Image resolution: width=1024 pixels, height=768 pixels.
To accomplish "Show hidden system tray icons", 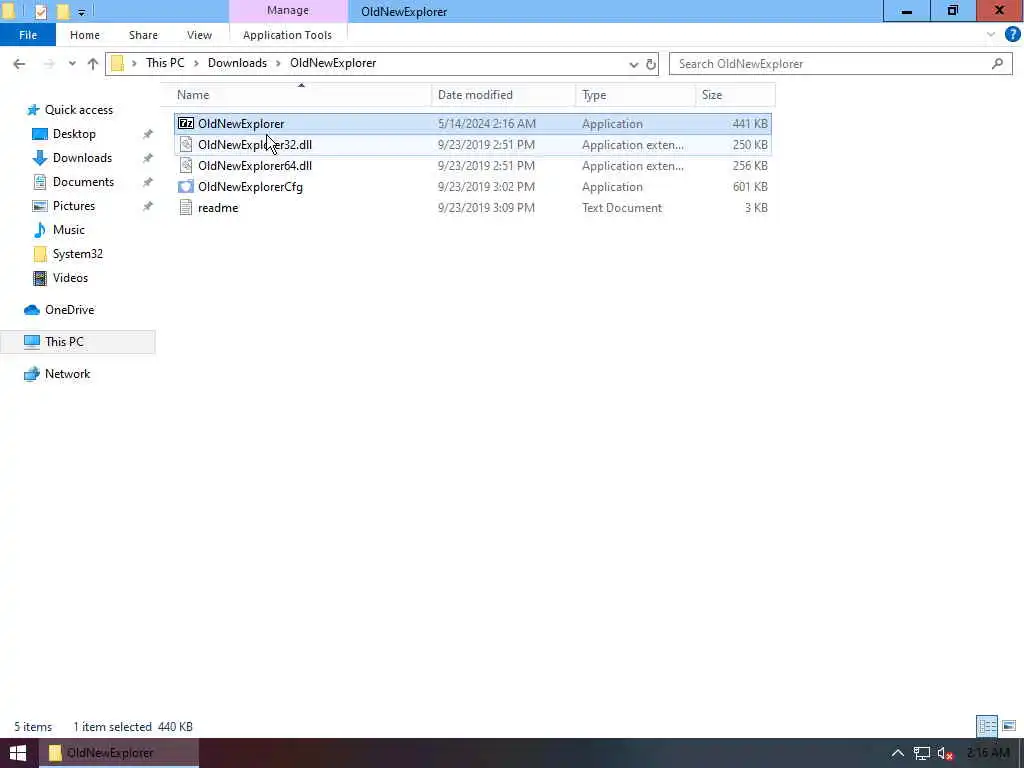I will (898, 754).
